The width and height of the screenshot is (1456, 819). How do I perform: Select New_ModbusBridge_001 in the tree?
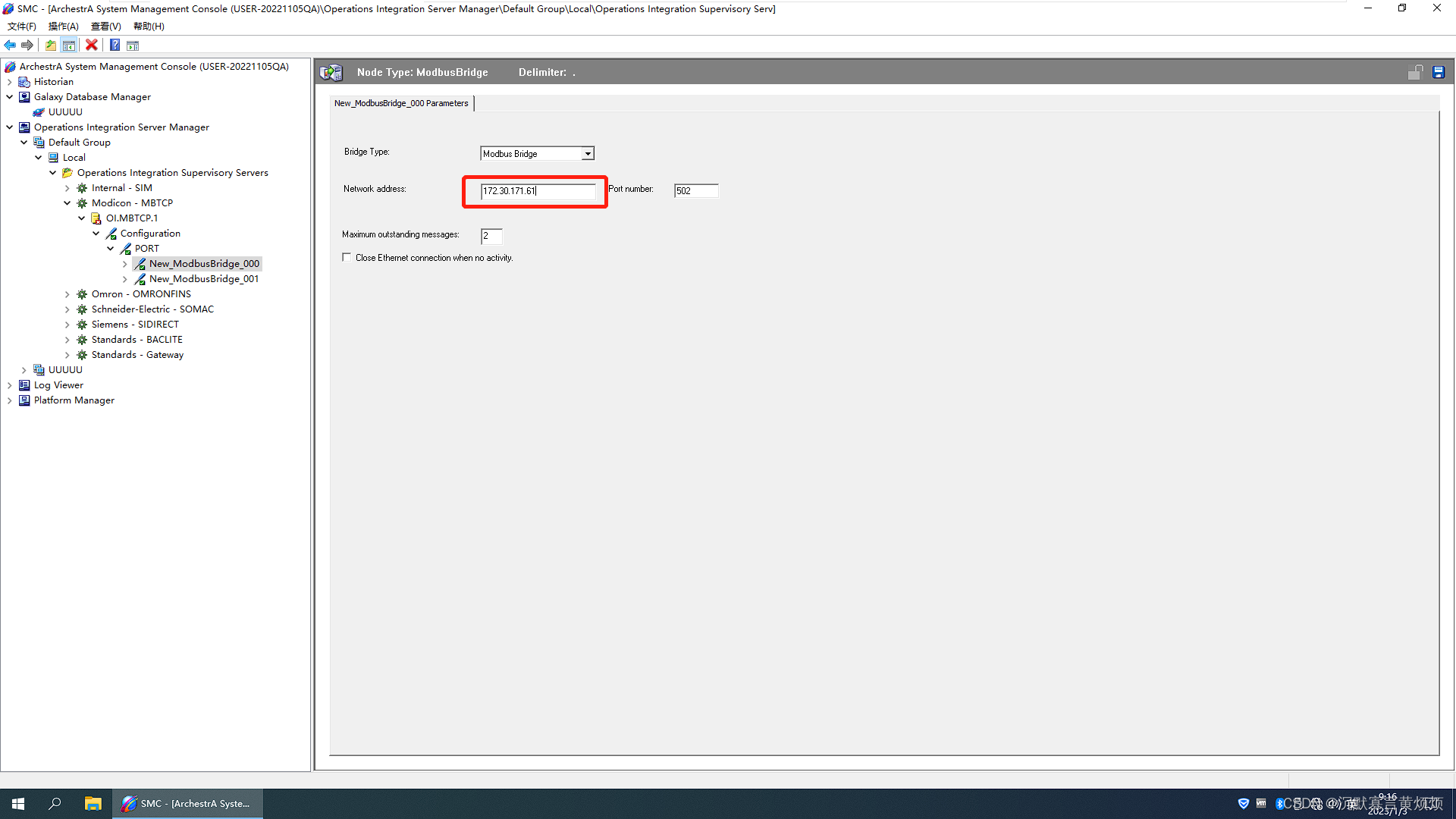pos(203,279)
